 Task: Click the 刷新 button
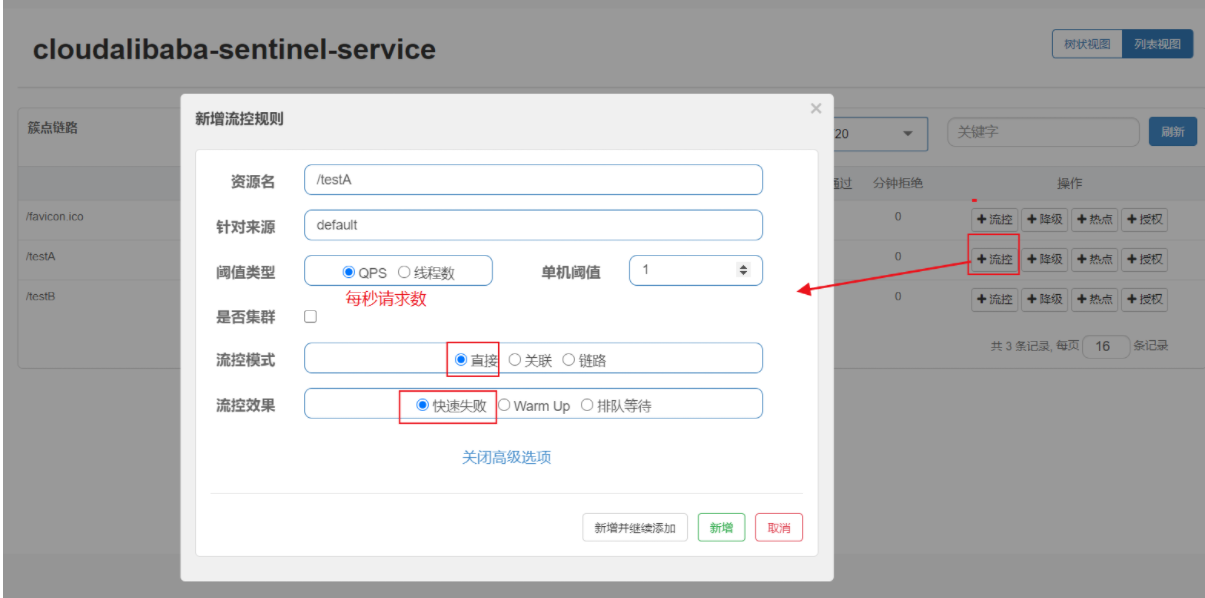[x=1172, y=132]
